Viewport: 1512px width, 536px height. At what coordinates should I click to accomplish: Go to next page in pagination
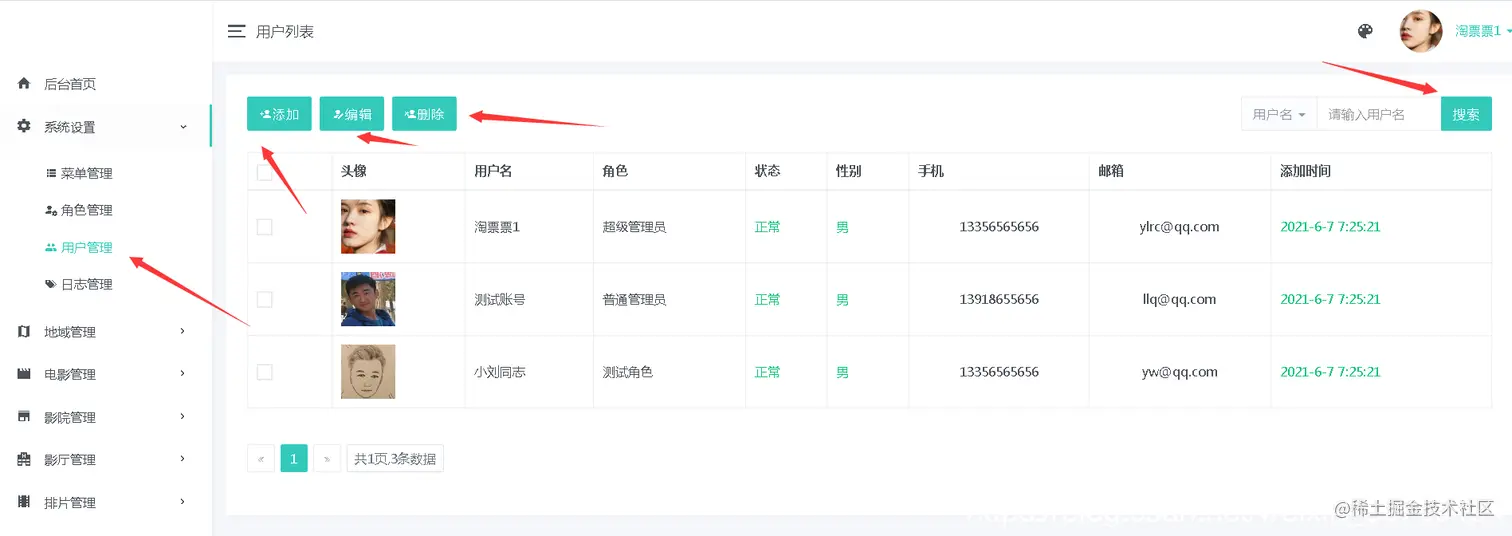[x=327, y=459]
